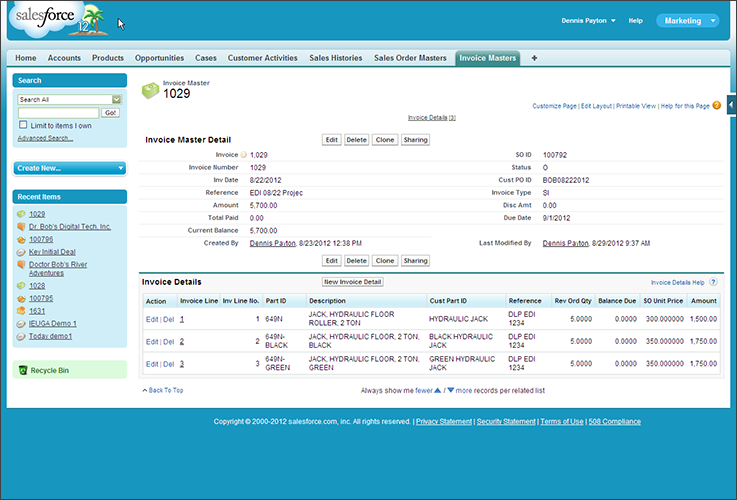Open invoice line 3 link
The image size is (737, 500).
182,364
